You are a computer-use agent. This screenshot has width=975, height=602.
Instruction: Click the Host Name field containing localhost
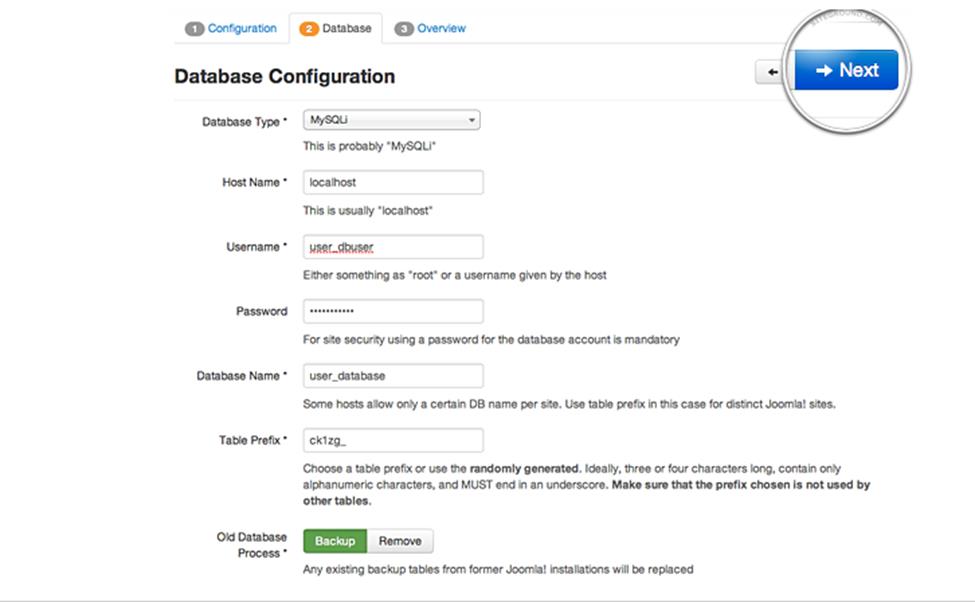click(393, 182)
